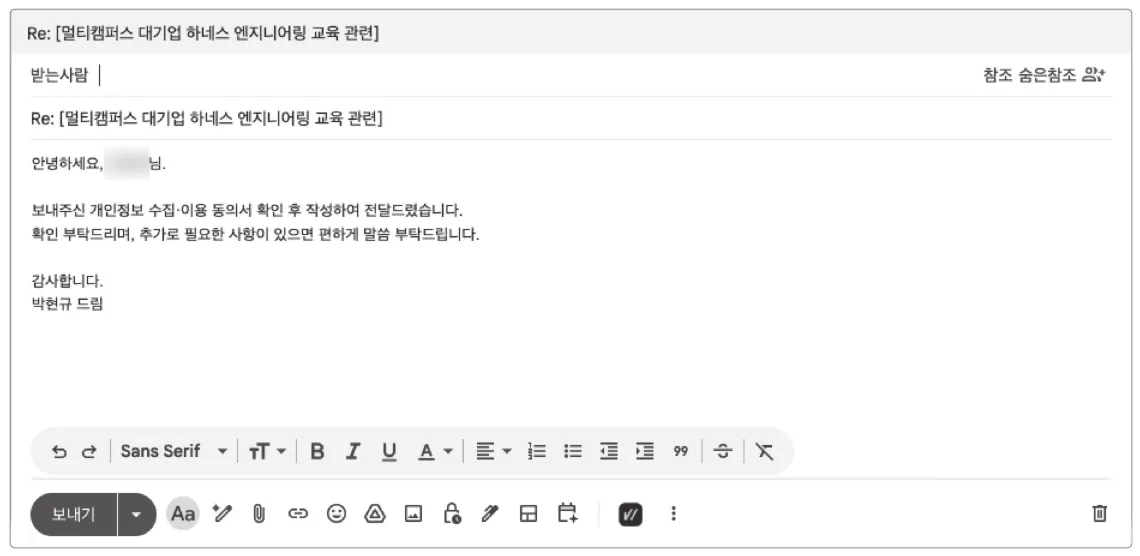
Task: Insert a bulleted list
Action: pos(573,451)
